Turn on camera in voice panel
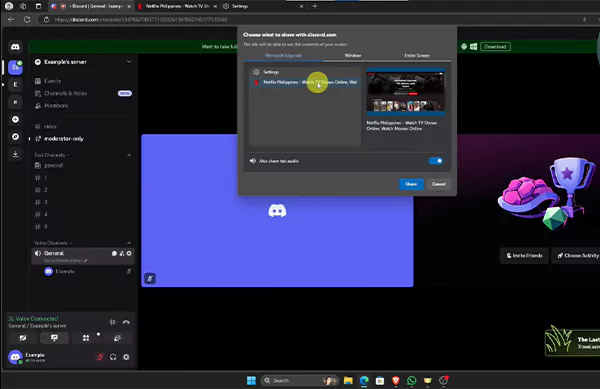The width and height of the screenshot is (600, 389). (23, 338)
